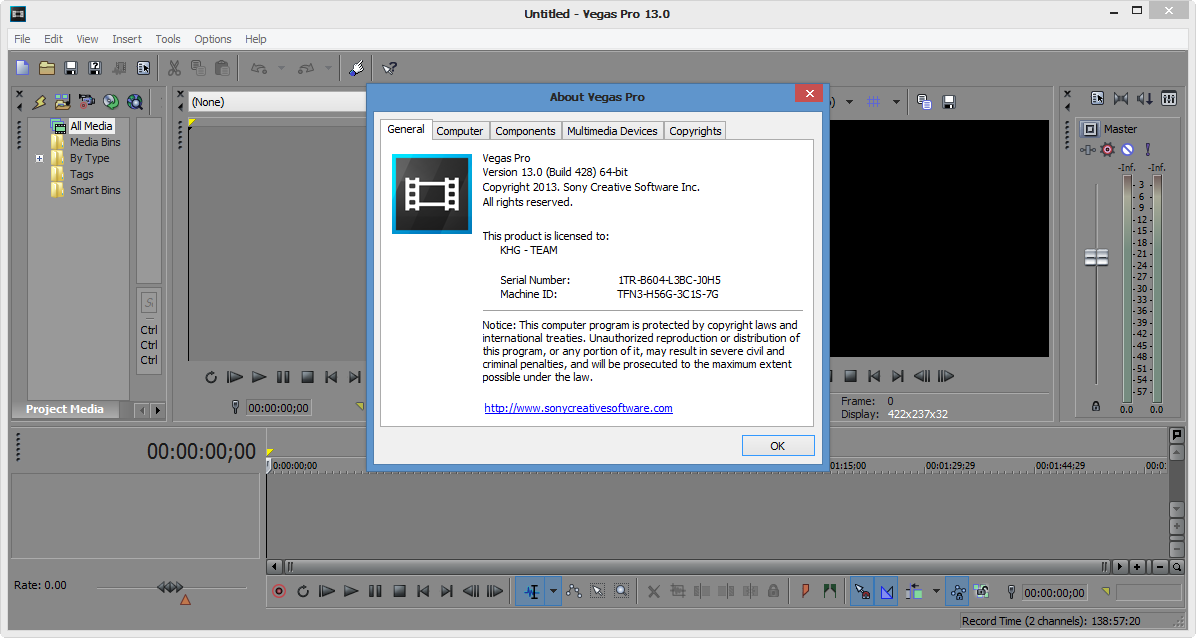Click the playback Rate slider orange handle
1196x638 pixels.
(x=185, y=600)
